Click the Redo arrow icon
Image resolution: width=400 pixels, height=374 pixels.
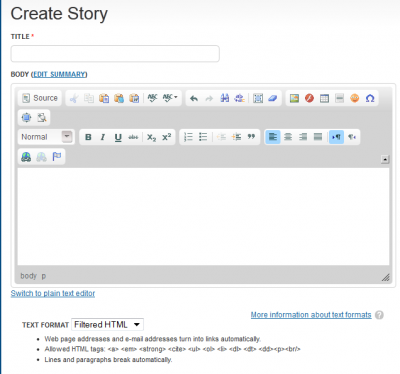click(x=209, y=98)
